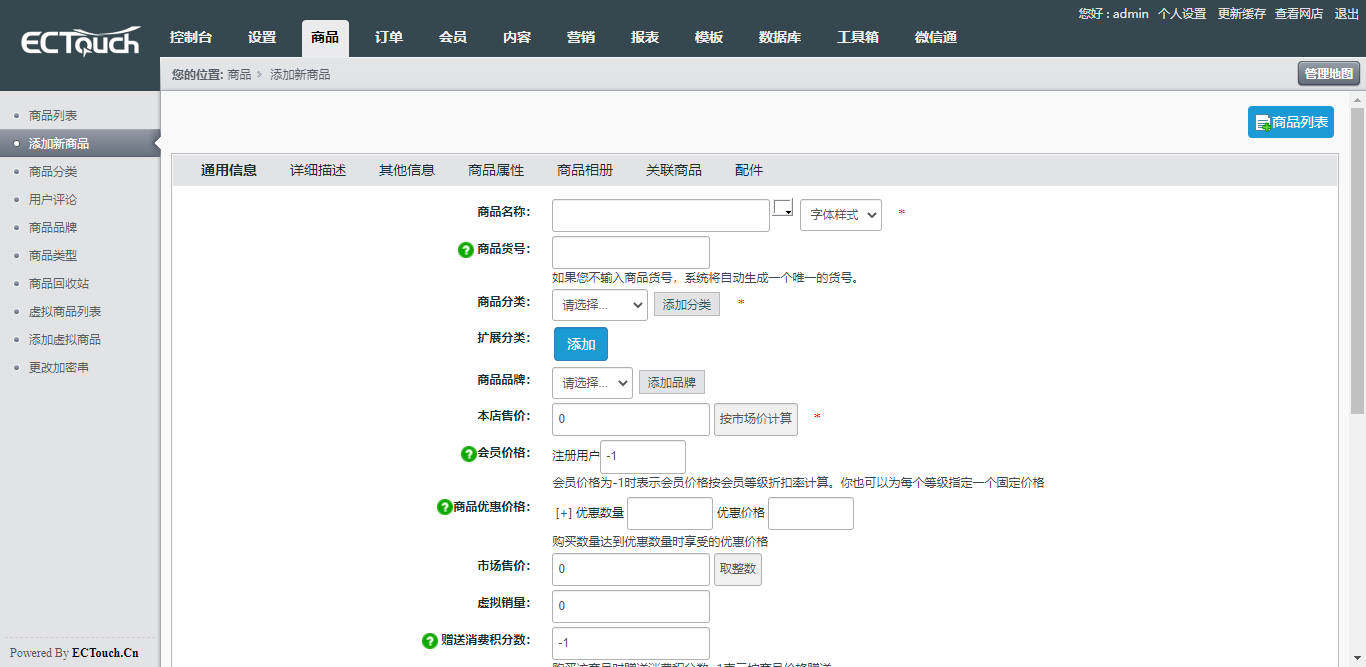Click the 管理地图 button

click(x=1329, y=73)
